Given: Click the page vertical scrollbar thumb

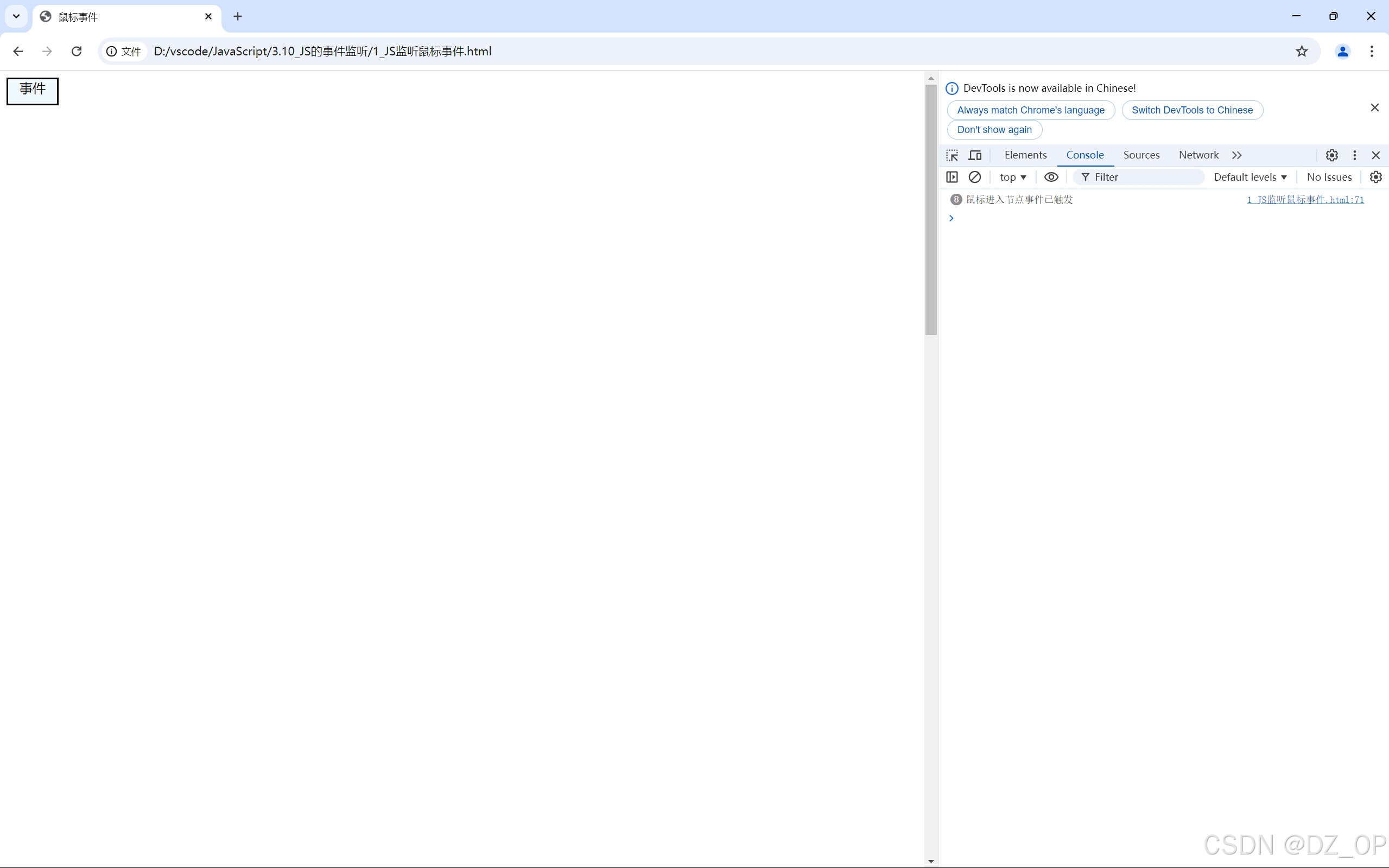Looking at the screenshot, I should (931, 210).
